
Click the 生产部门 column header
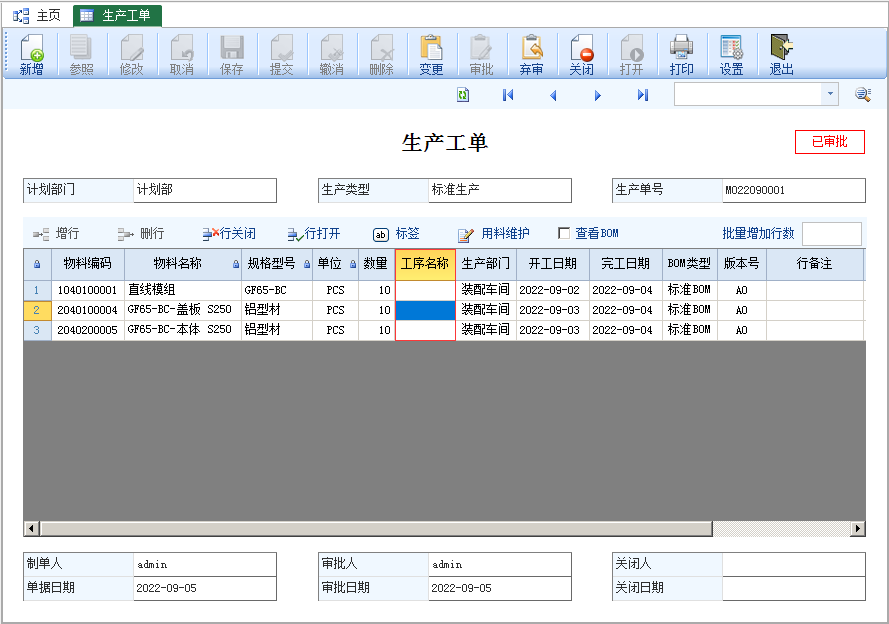point(486,264)
